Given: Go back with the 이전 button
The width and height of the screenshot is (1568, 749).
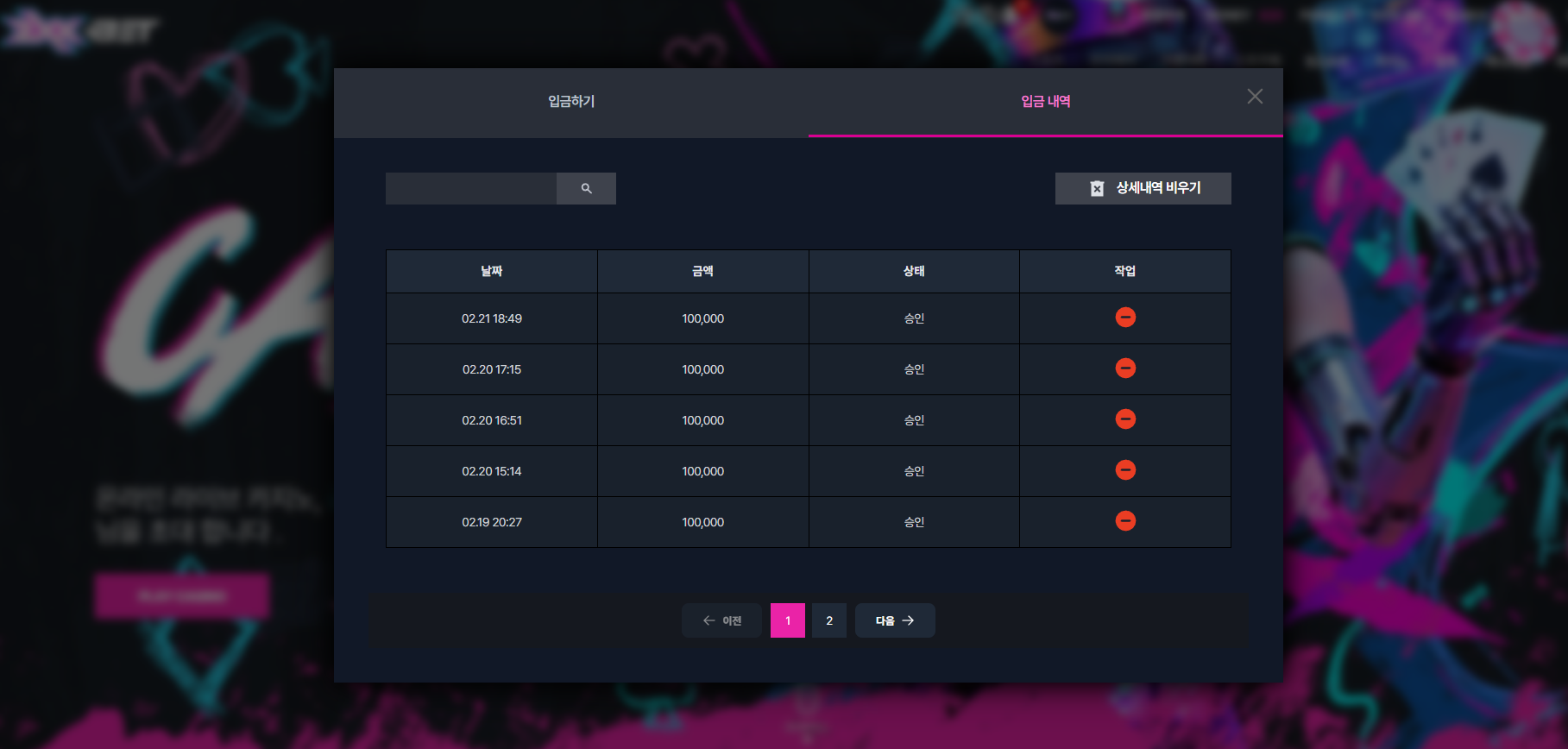Looking at the screenshot, I should point(721,620).
